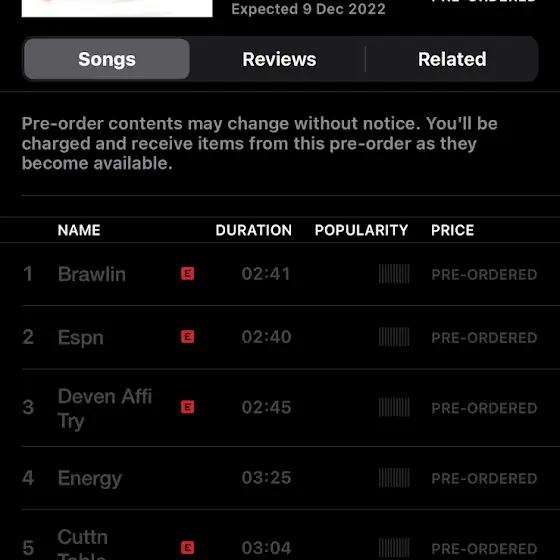This screenshot has width=560, height=560.
Task: Click the popularity bars for Energy
Action: tap(394, 478)
